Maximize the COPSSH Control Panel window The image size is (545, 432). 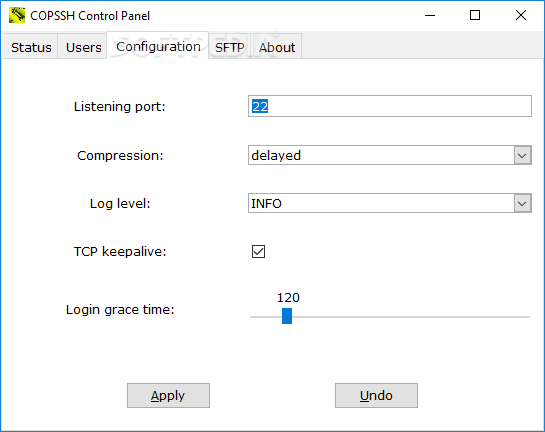tap(475, 15)
